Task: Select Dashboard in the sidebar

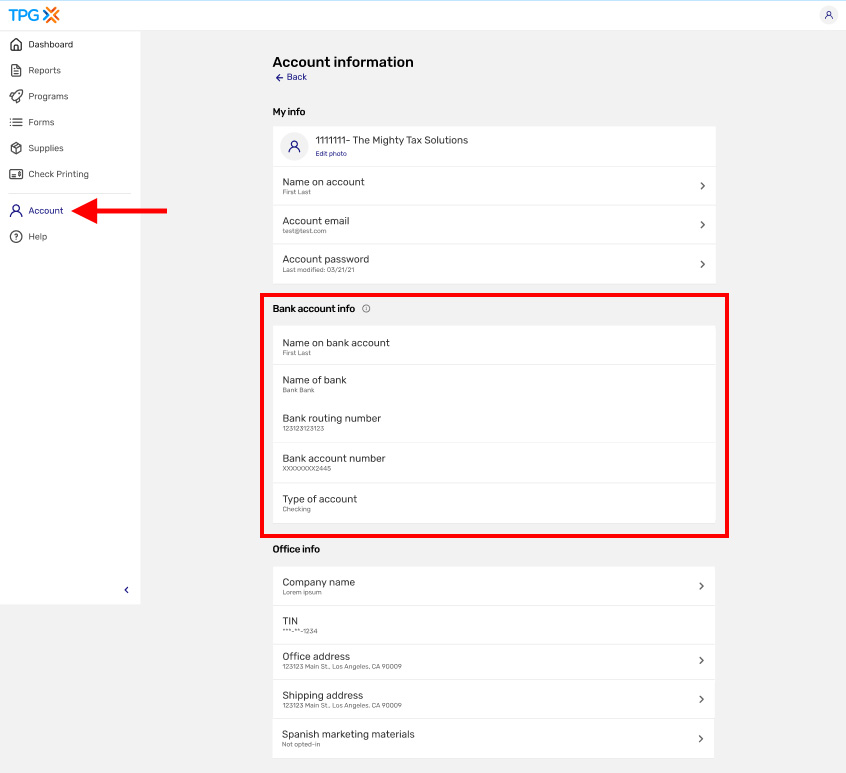Action: (x=50, y=45)
